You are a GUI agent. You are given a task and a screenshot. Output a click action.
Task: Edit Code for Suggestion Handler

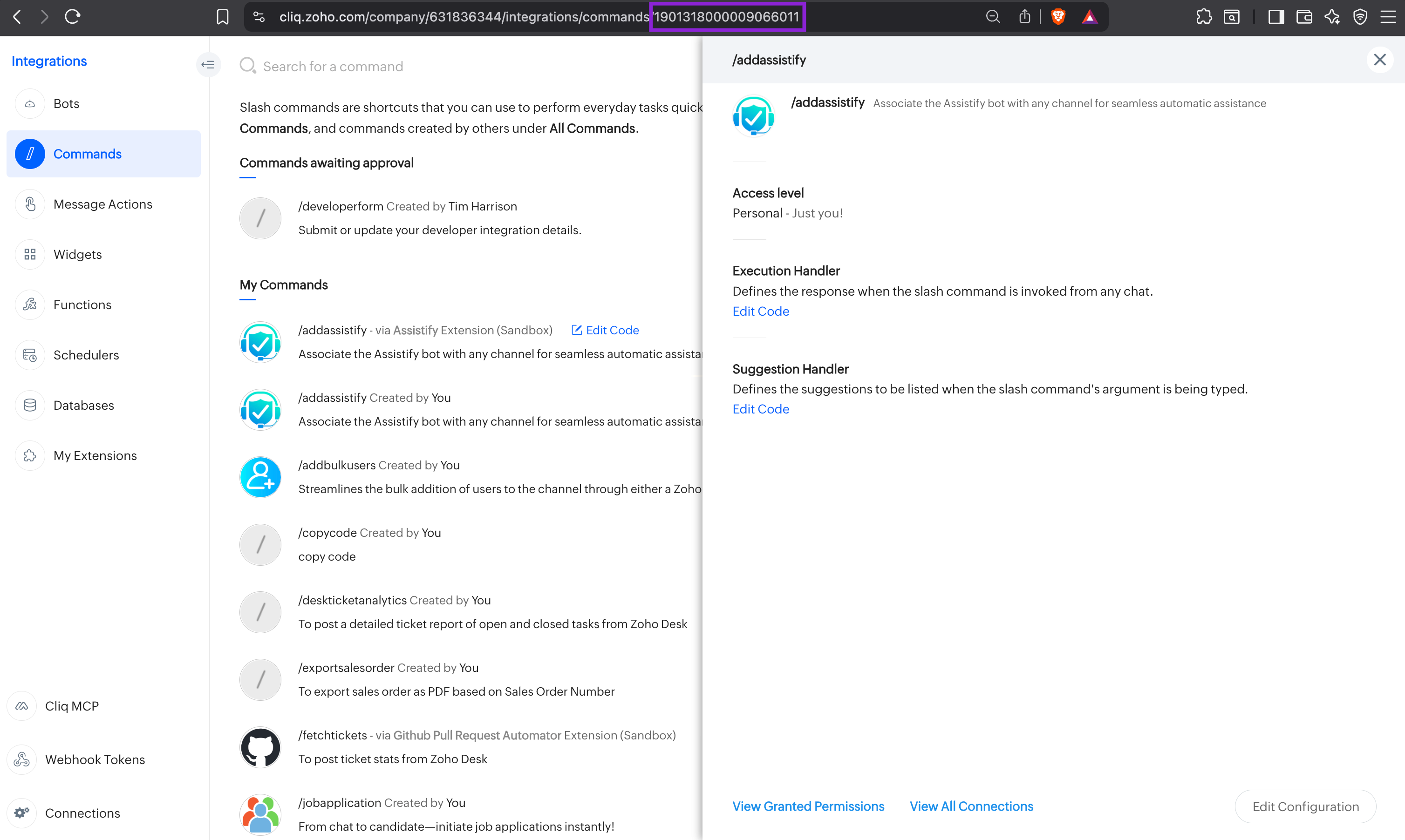(x=761, y=409)
